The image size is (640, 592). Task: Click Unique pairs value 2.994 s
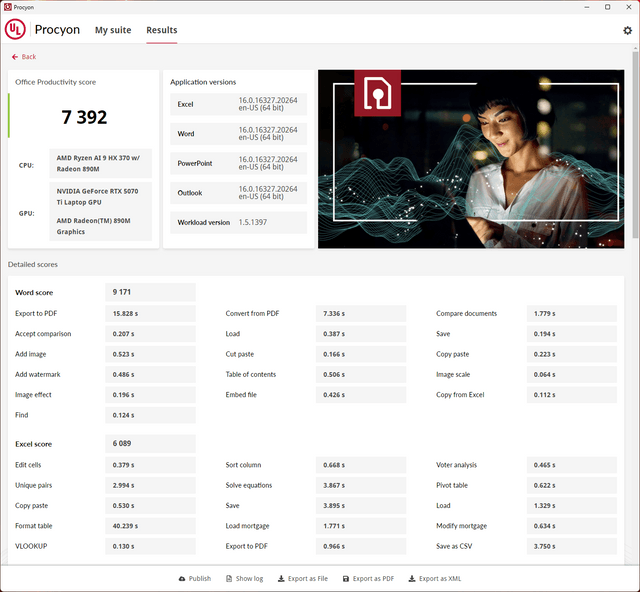[x=150, y=485]
